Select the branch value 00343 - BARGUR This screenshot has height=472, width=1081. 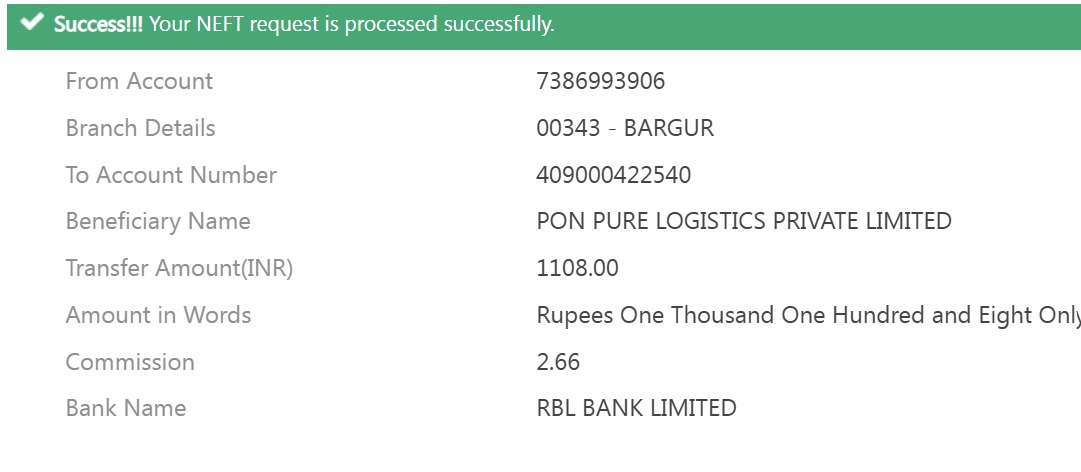tap(625, 129)
